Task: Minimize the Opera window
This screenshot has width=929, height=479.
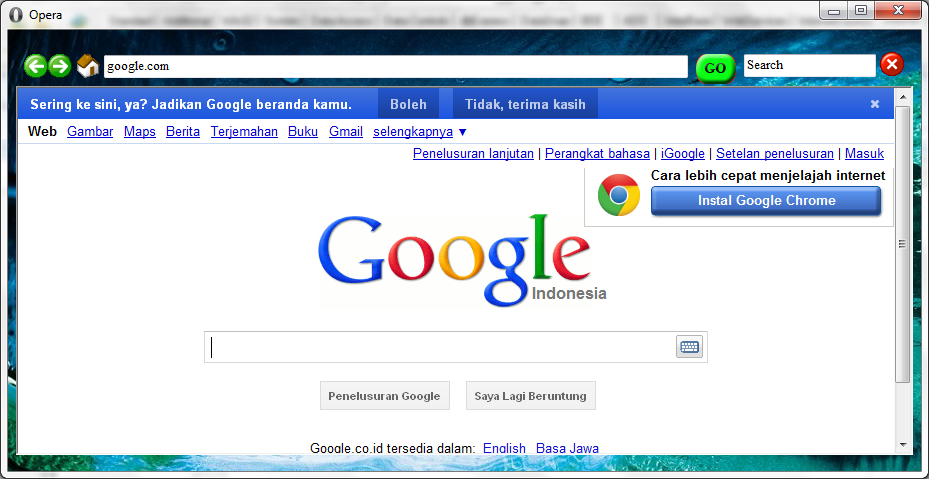Action: click(834, 11)
